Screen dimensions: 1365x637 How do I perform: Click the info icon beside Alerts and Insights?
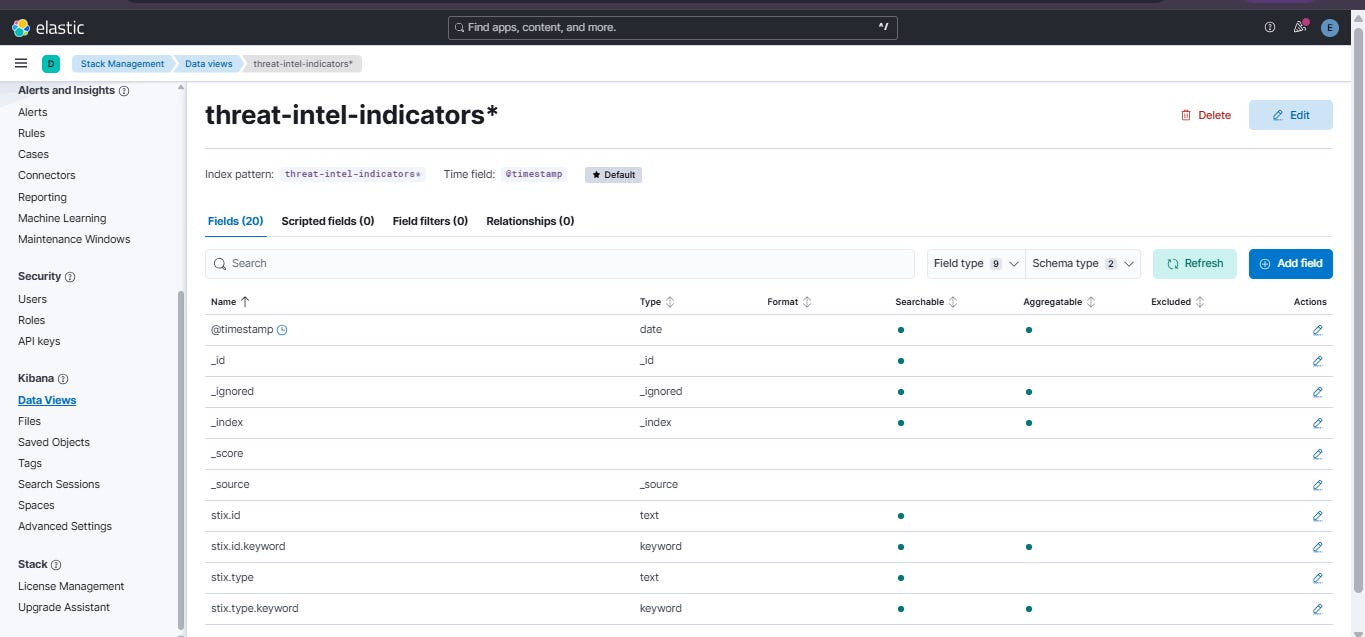tap(124, 91)
